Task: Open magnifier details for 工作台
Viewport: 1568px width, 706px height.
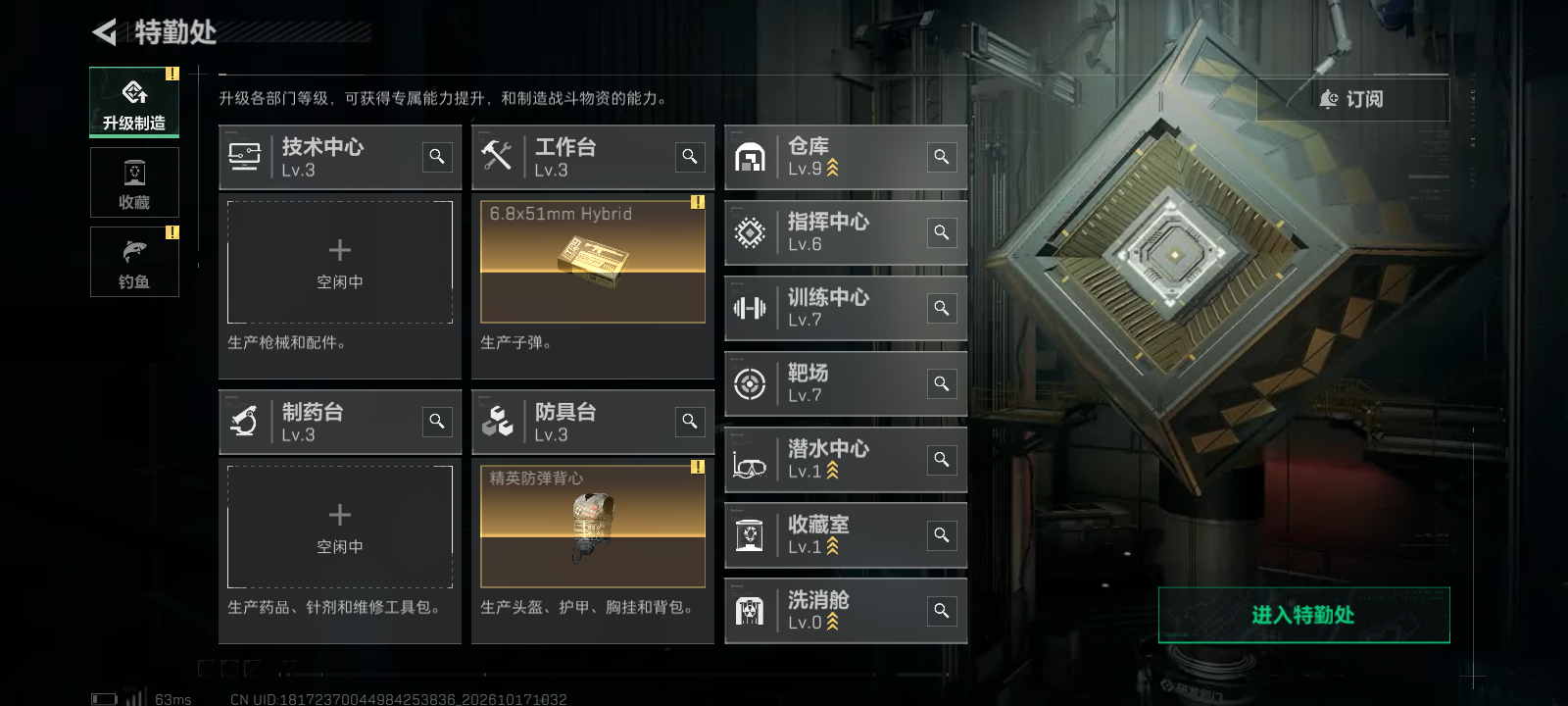Action: click(690, 156)
